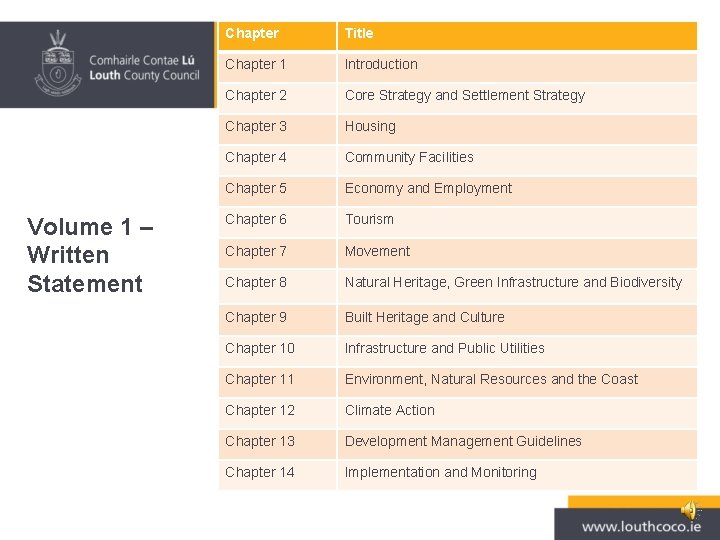720x540 pixels.
Task: Select the Economy and Employment title
Action: [428, 188]
